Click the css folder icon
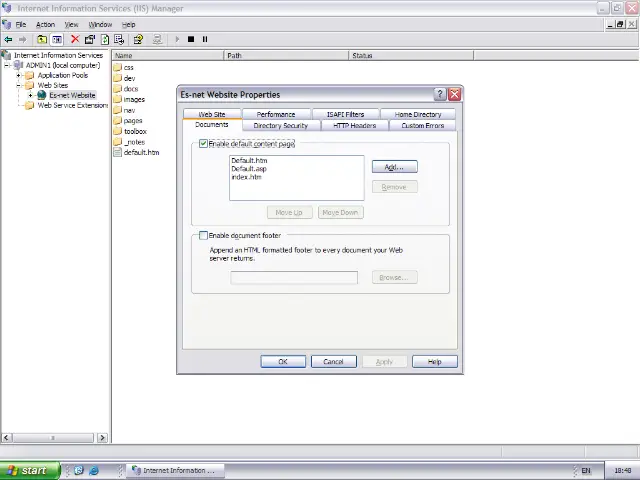 pos(118,67)
